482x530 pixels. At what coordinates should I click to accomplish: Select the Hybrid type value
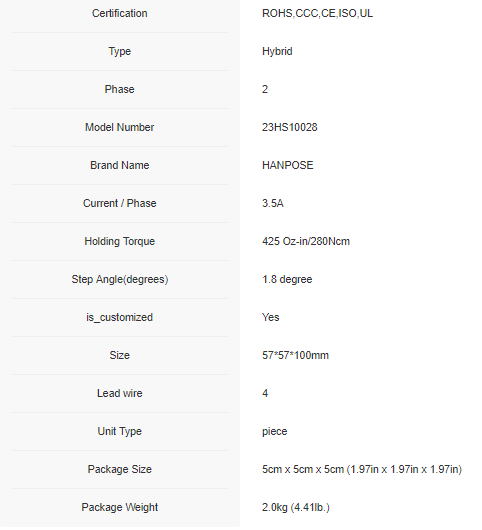(x=277, y=51)
